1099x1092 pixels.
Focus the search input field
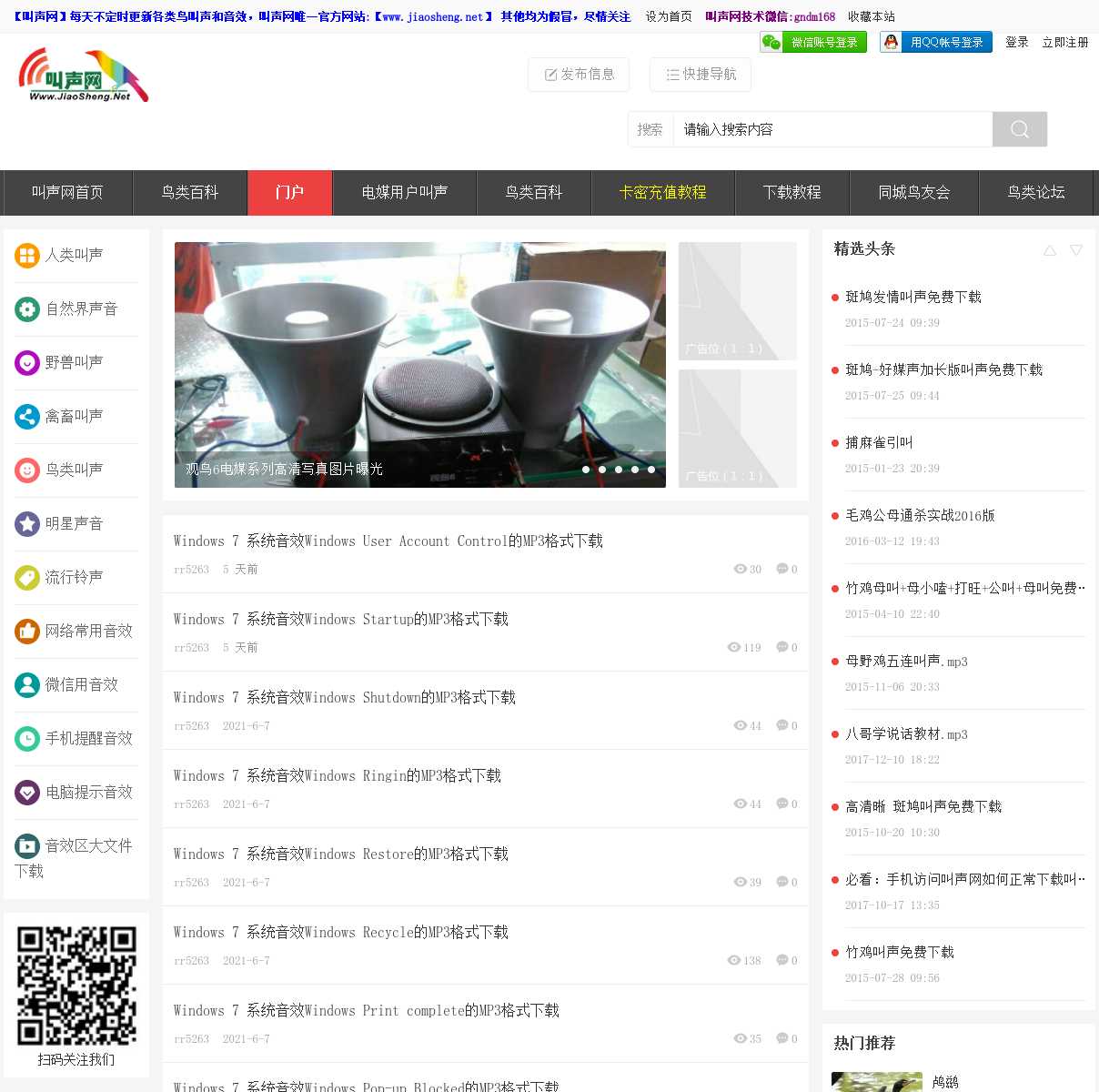(832, 129)
